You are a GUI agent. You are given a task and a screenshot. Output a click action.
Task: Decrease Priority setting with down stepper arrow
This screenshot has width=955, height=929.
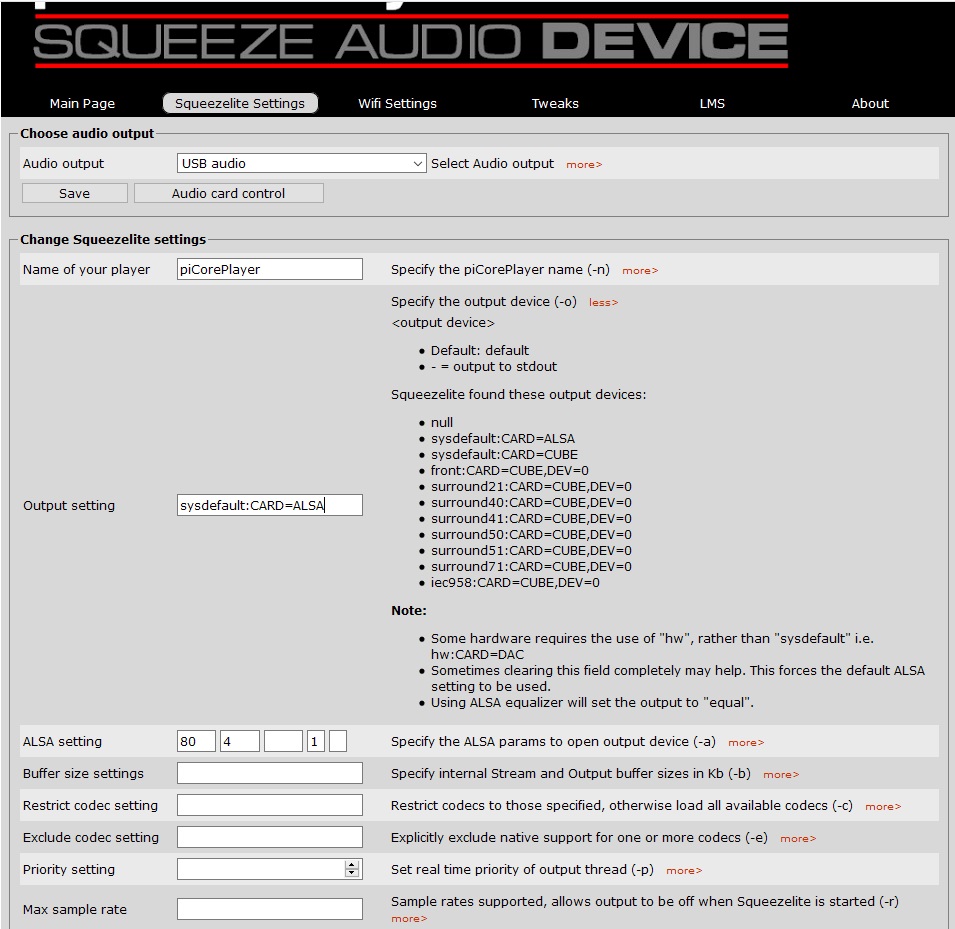[351, 874]
